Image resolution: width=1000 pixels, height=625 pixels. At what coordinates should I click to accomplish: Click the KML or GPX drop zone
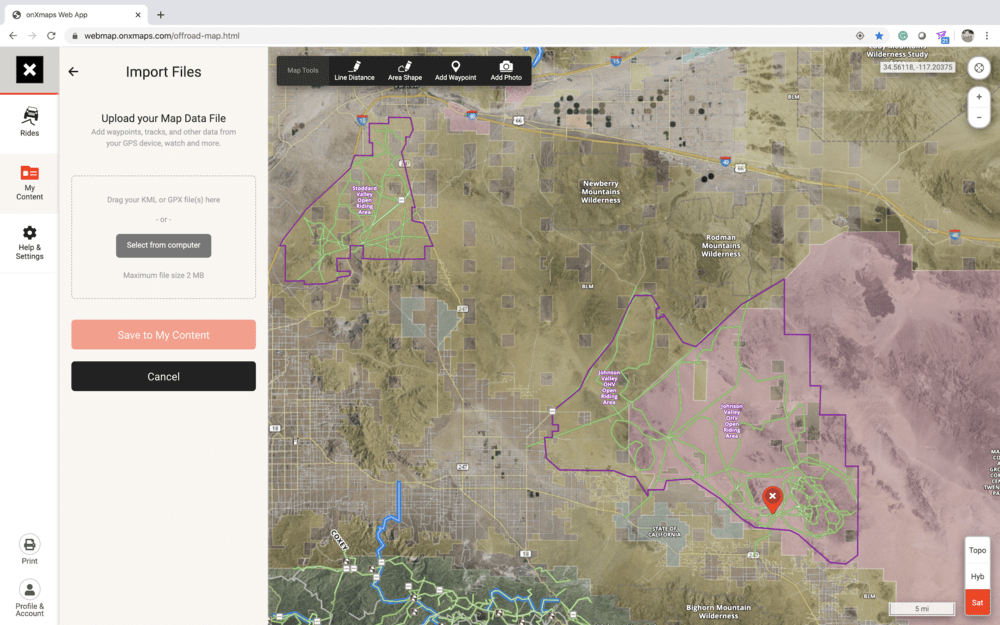pos(163,237)
